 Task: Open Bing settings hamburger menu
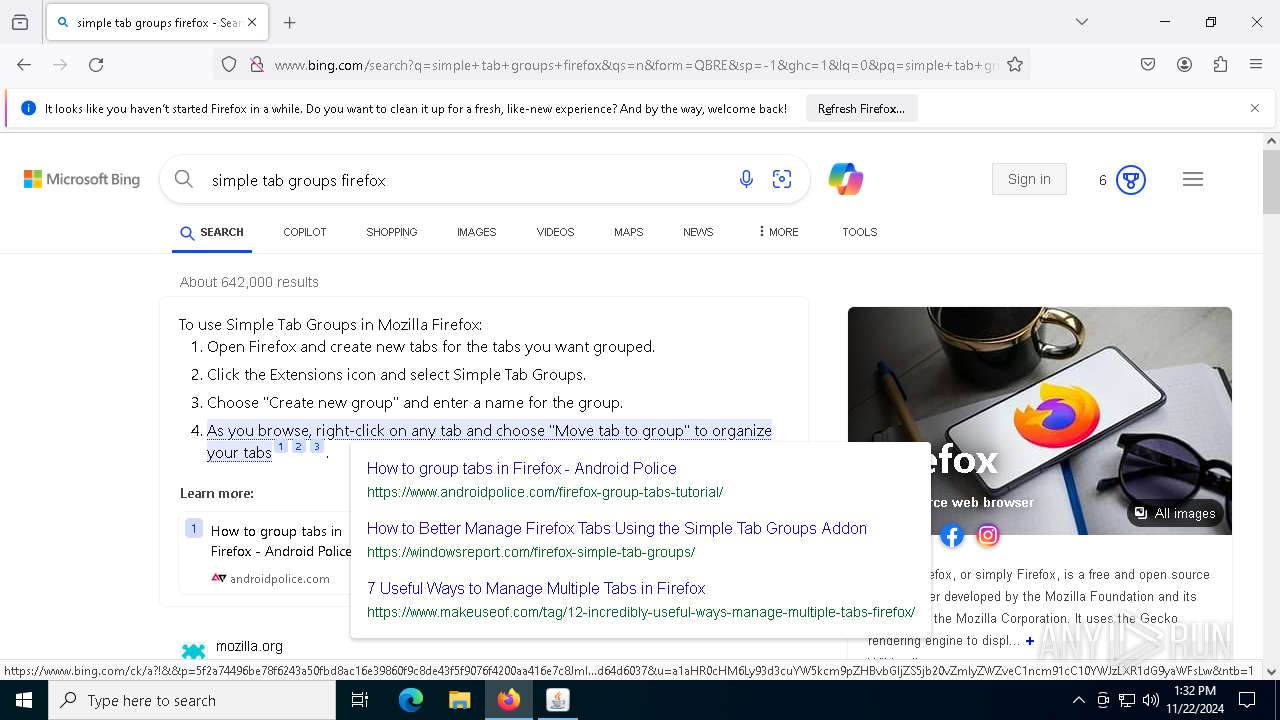[1193, 179]
